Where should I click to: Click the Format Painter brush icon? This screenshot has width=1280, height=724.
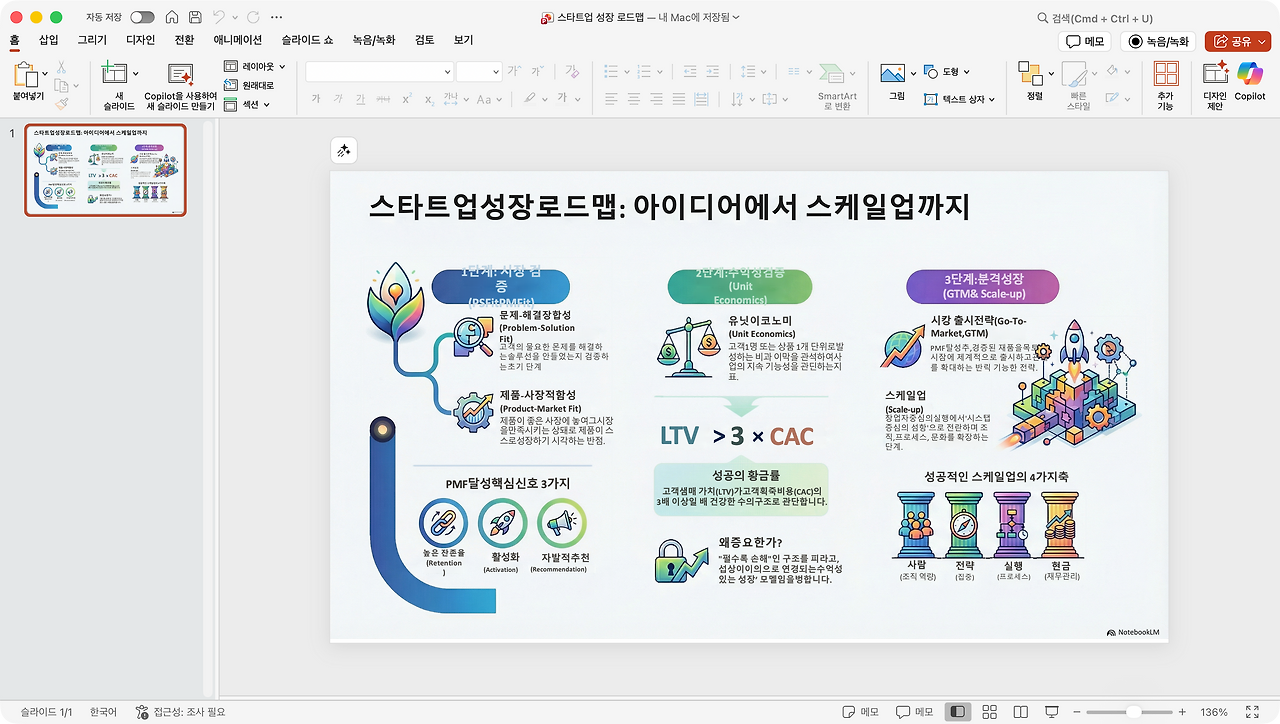point(61,103)
